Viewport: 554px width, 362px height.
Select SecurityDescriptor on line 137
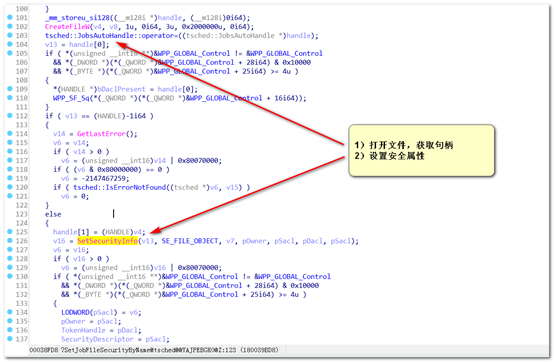point(97,339)
